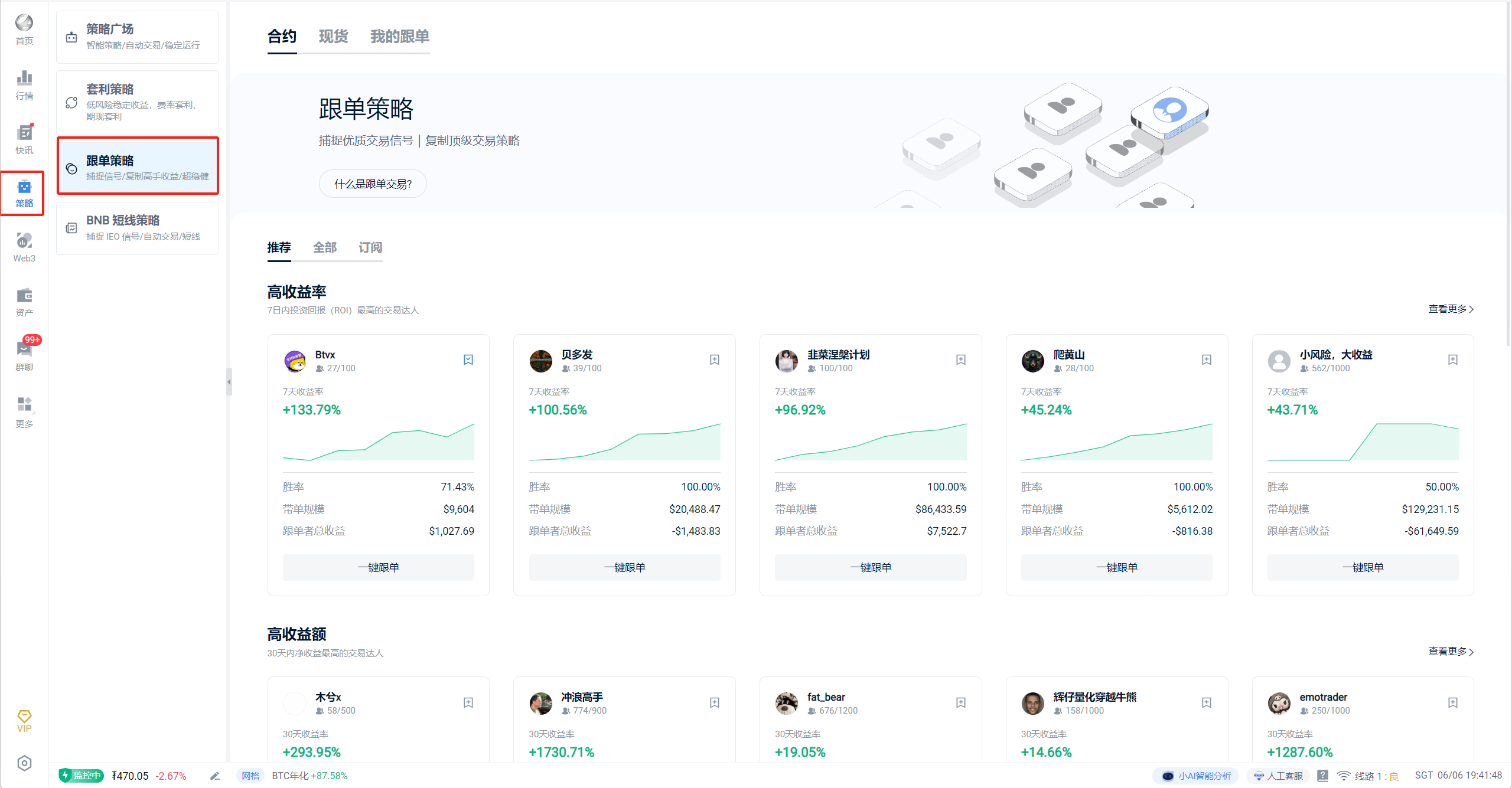Click the +133.79% return value
This screenshot has width=1512, height=788.
pyautogui.click(x=312, y=410)
